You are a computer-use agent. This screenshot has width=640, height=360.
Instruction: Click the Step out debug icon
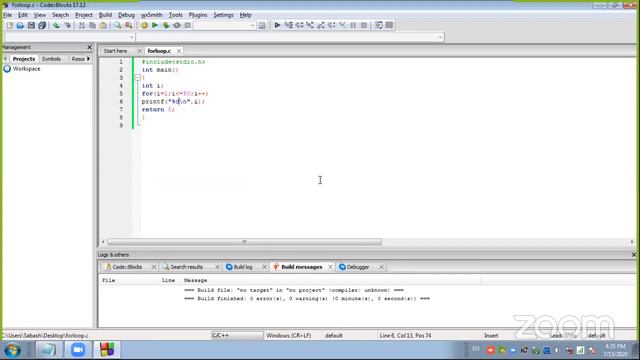click(x=321, y=25)
